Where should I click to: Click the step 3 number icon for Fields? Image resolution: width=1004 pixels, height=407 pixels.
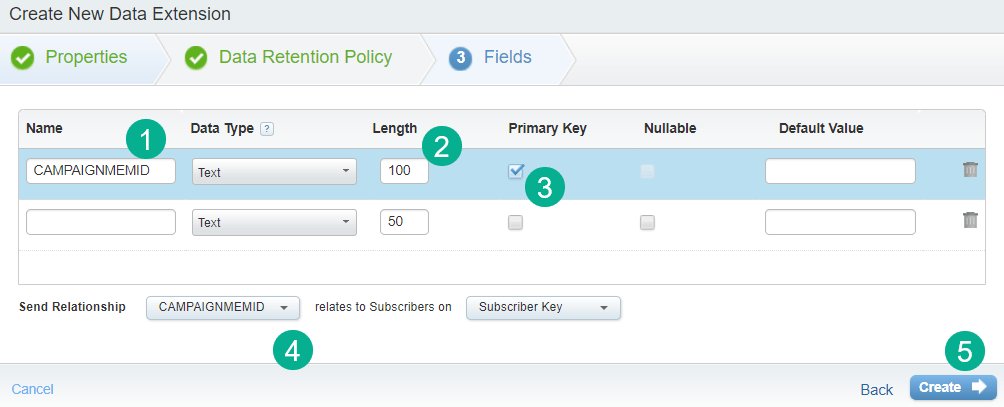[460, 58]
